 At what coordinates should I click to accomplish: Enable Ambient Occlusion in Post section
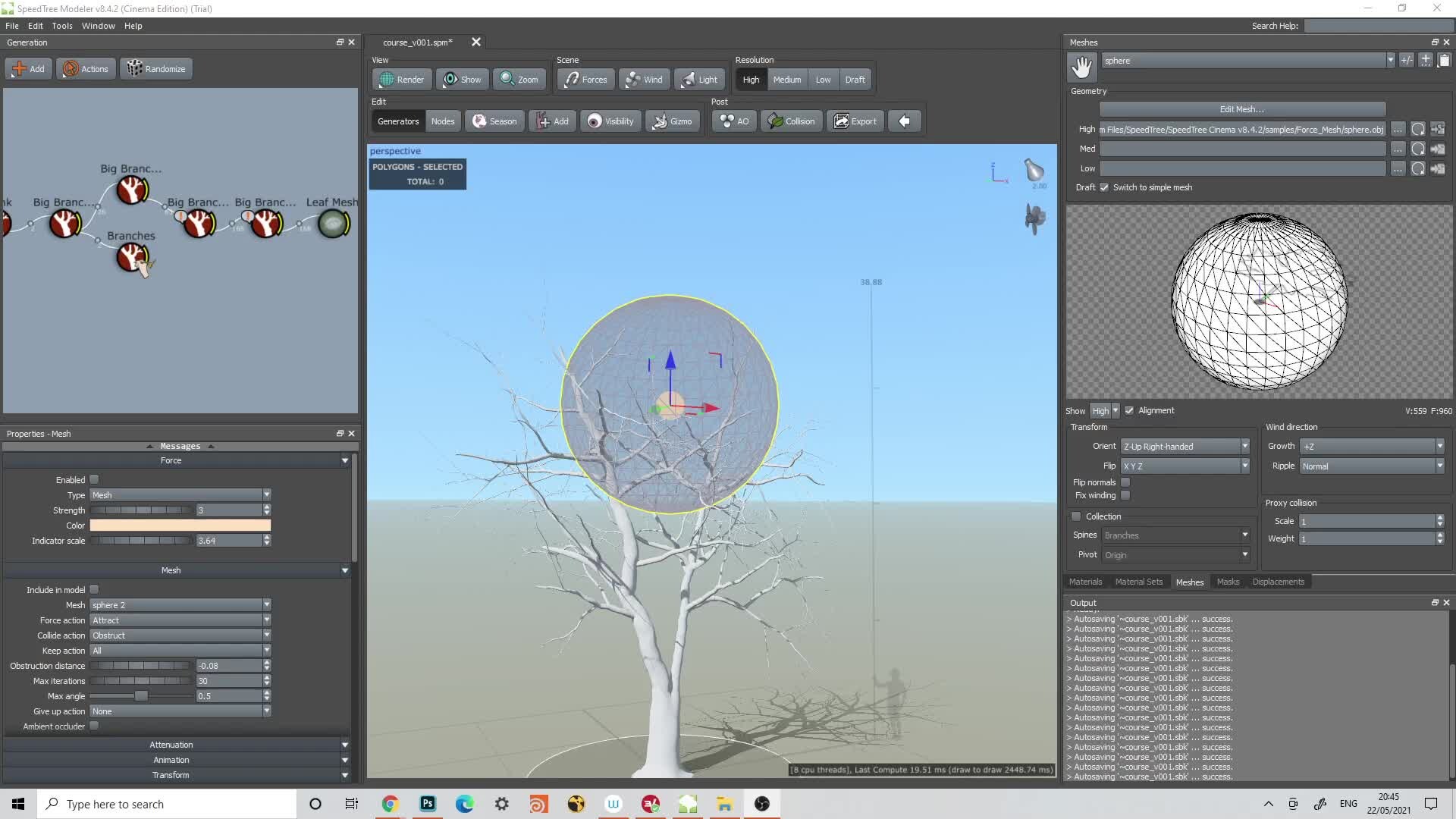733,121
